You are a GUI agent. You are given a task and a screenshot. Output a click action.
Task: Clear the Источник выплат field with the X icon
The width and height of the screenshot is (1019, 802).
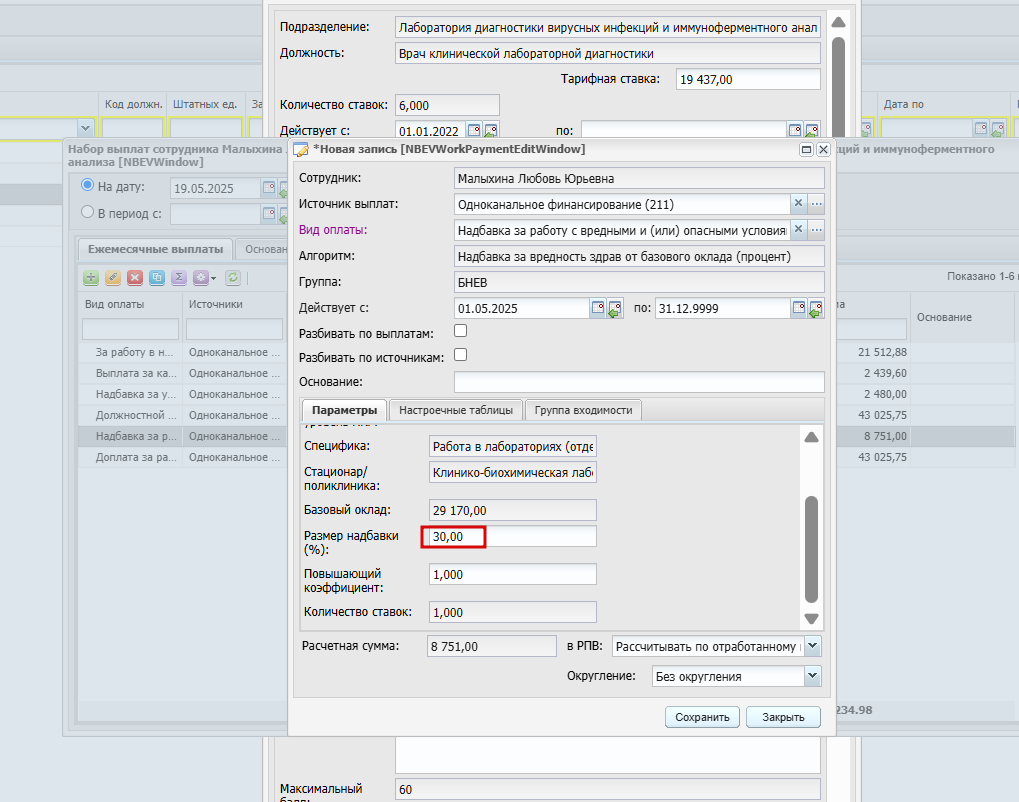click(x=799, y=203)
